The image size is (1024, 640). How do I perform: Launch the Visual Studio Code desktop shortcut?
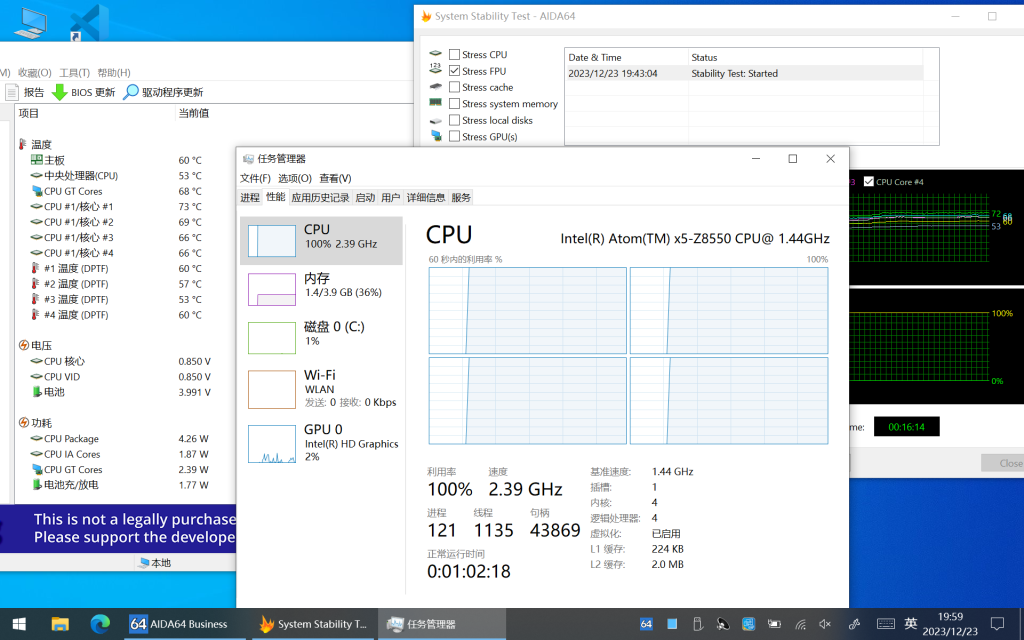89,22
